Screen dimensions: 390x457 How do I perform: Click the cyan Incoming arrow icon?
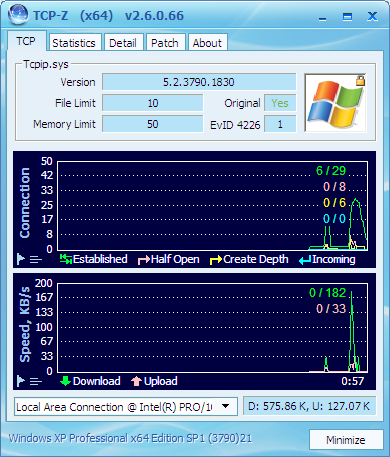click(x=305, y=260)
